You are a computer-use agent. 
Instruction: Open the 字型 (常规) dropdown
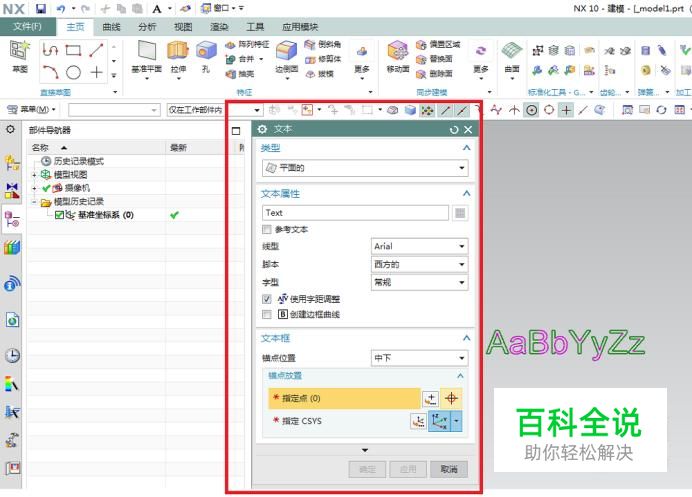[x=419, y=282]
